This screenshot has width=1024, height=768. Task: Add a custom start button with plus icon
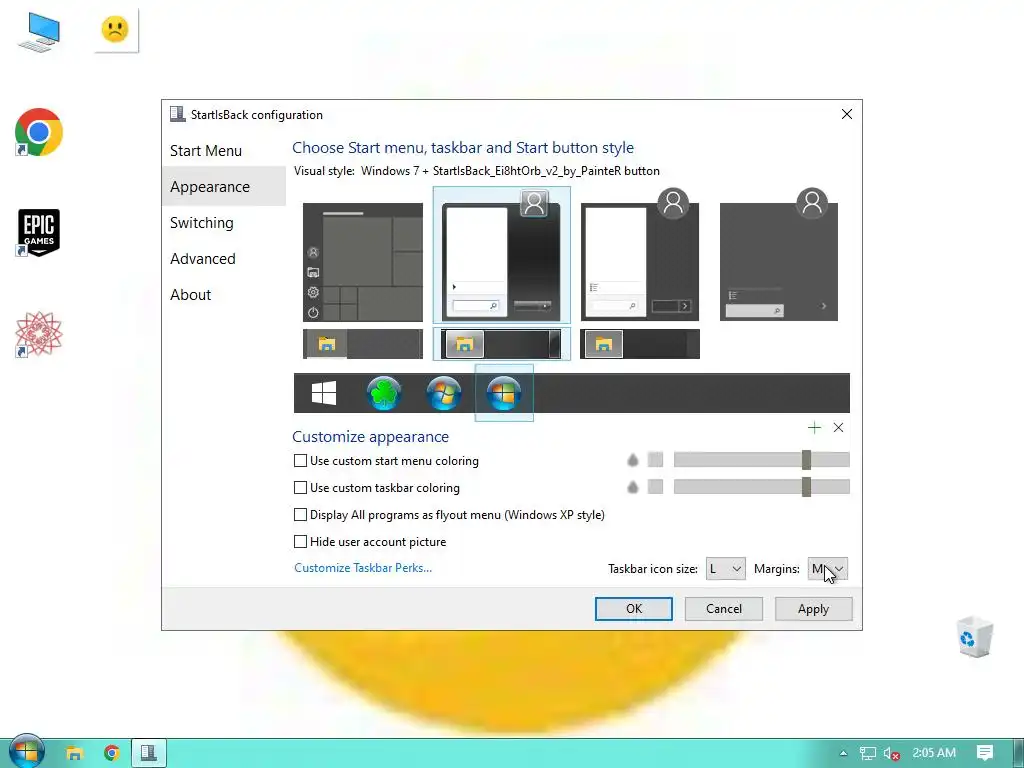[x=814, y=428]
